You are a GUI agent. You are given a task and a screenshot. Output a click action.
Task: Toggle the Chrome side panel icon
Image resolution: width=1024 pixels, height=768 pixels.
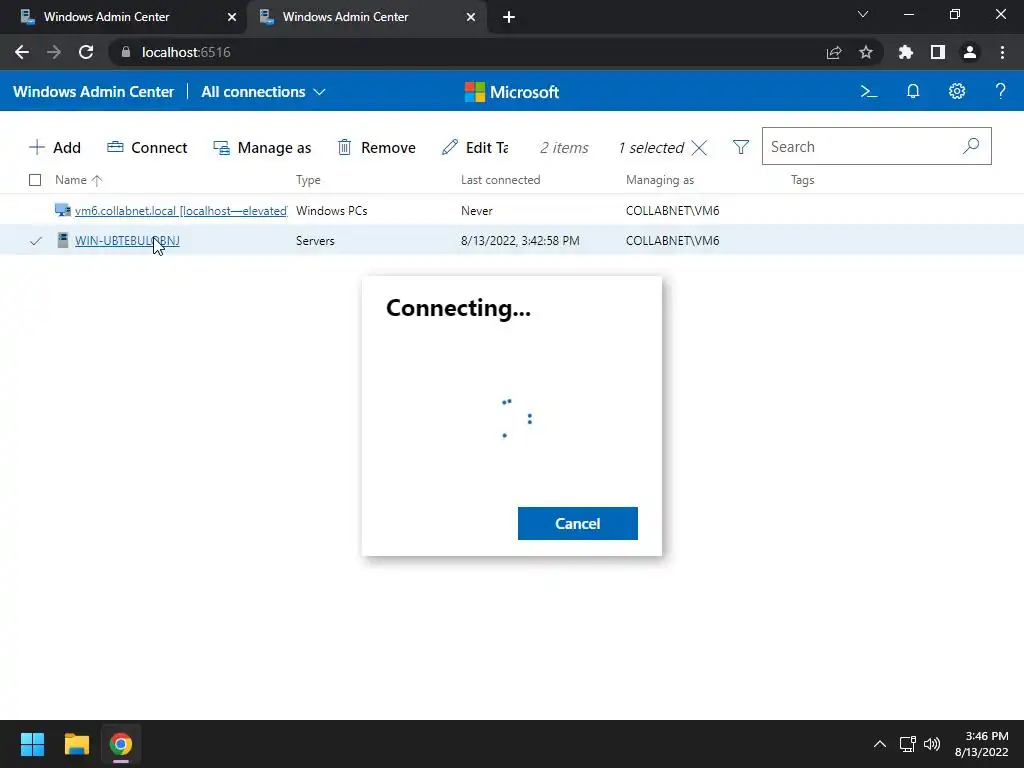[x=938, y=52]
